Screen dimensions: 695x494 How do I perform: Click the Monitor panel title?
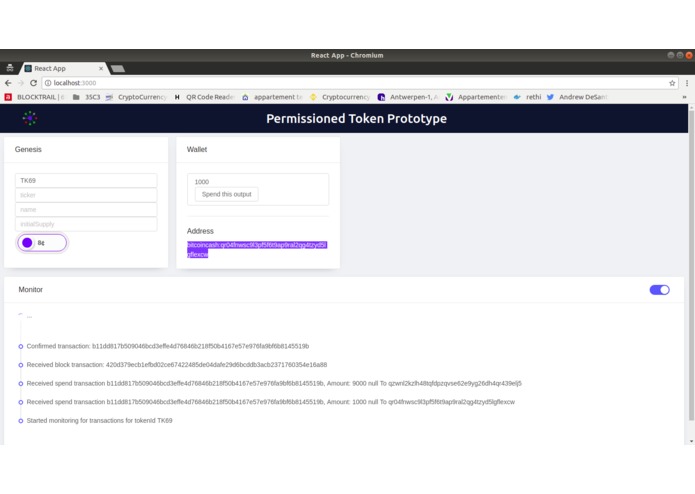[x=31, y=289]
